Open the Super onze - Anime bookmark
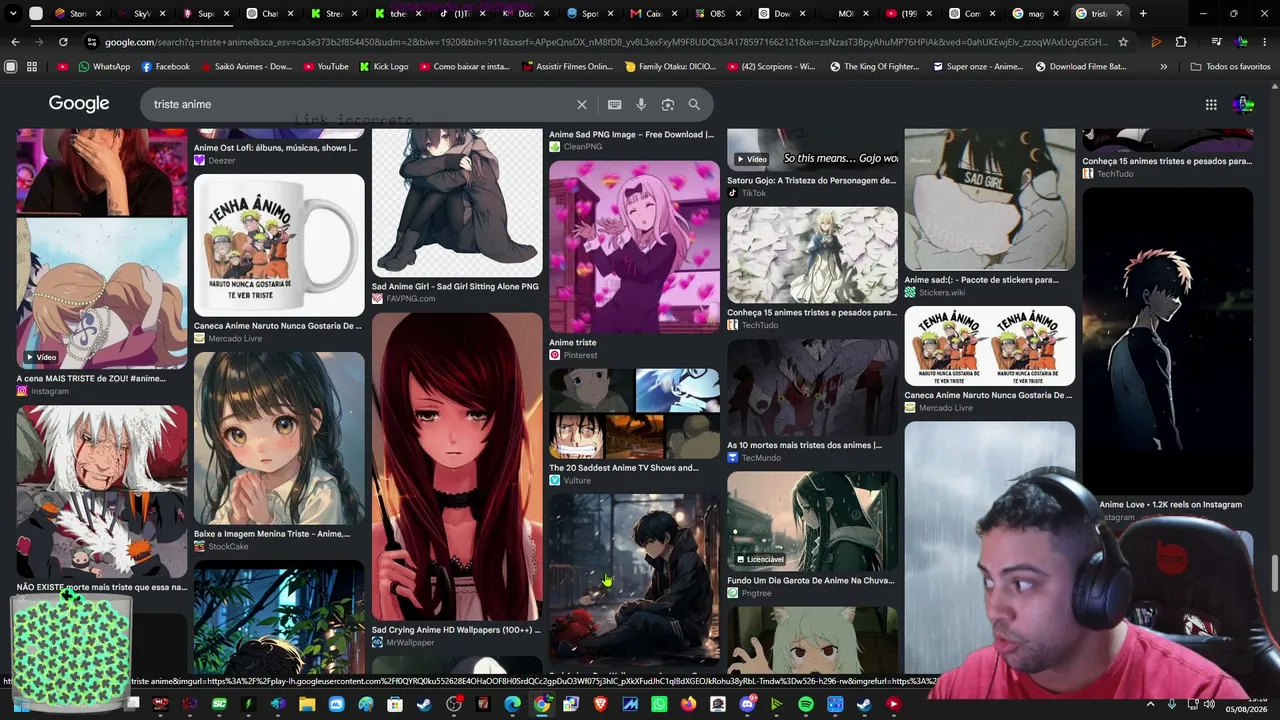1280x720 pixels. coord(976,67)
